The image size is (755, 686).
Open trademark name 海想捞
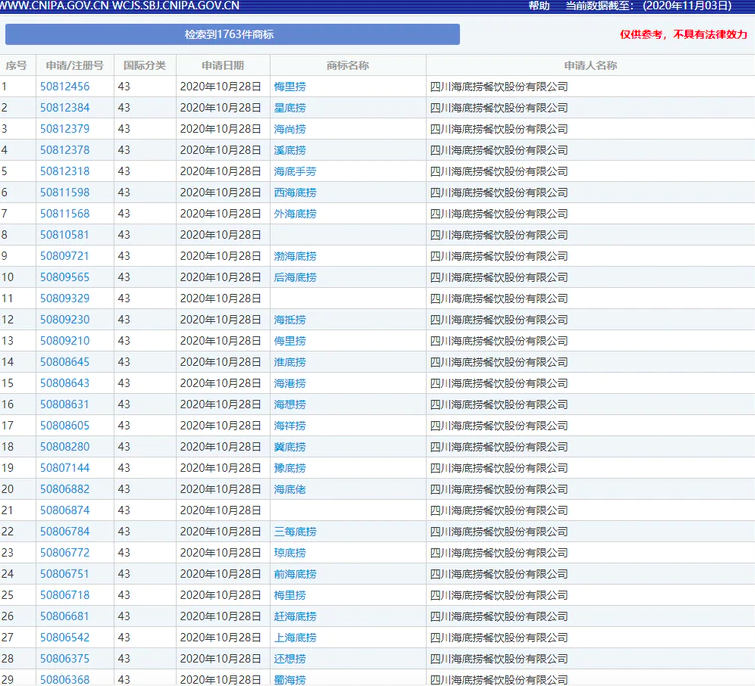[290, 404]
